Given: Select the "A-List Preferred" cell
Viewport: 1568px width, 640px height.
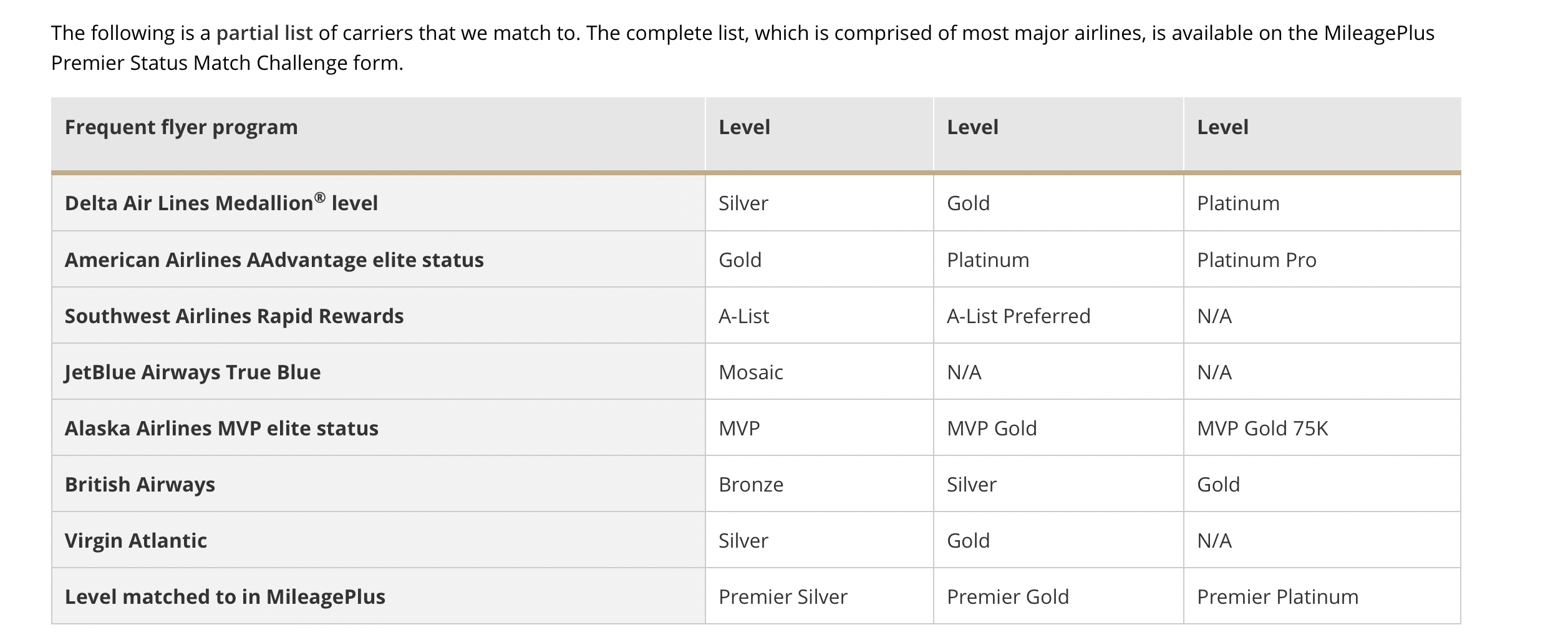Looking at the screenshot, I should pyautogui.click(x=1018, y=316).
